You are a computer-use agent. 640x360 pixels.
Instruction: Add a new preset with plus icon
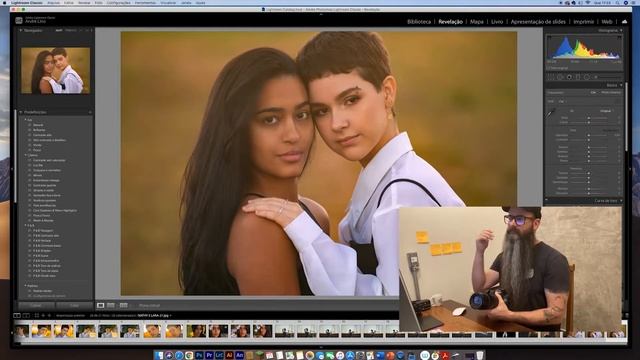pyautogui.click(x=90, y=112)
